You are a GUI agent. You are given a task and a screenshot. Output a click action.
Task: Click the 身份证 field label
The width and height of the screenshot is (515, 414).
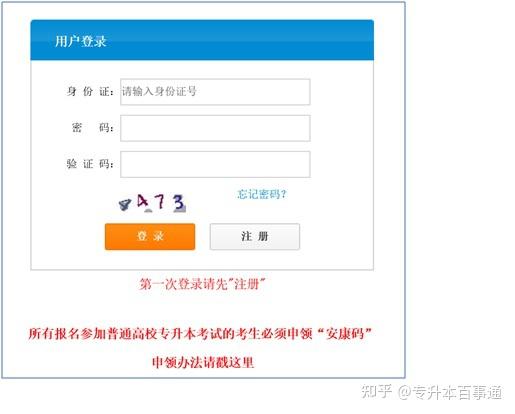90,91
